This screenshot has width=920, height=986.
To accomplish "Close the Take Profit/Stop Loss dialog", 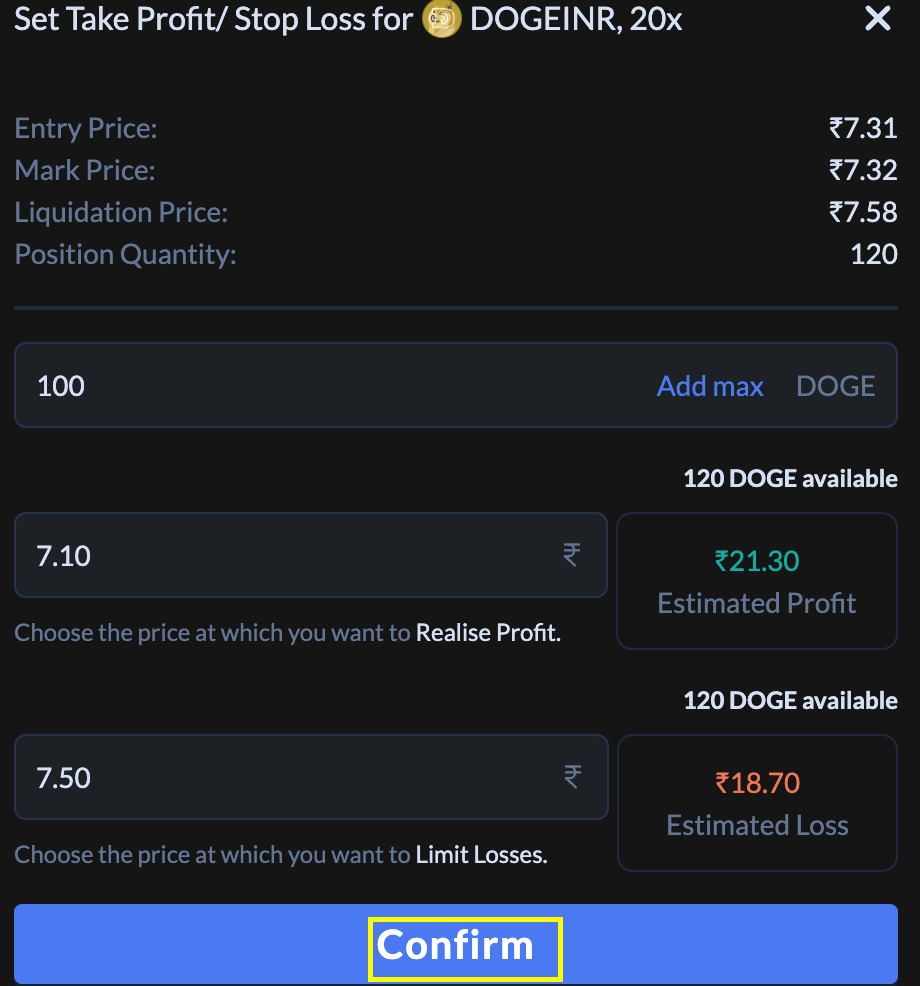I will [x=877, y=19].
